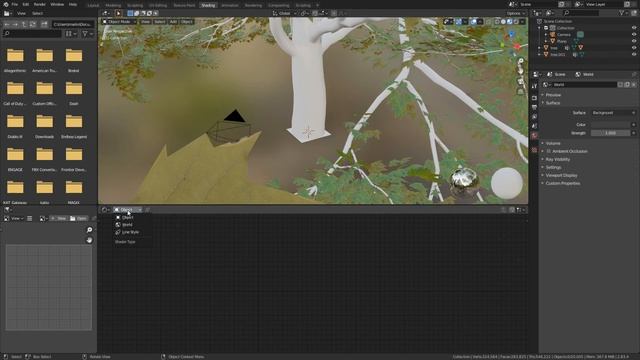The height and width of the screenshot is (360, 640).
Task: Hide the Plane object in outliner
Action: [x=634, y=41]
